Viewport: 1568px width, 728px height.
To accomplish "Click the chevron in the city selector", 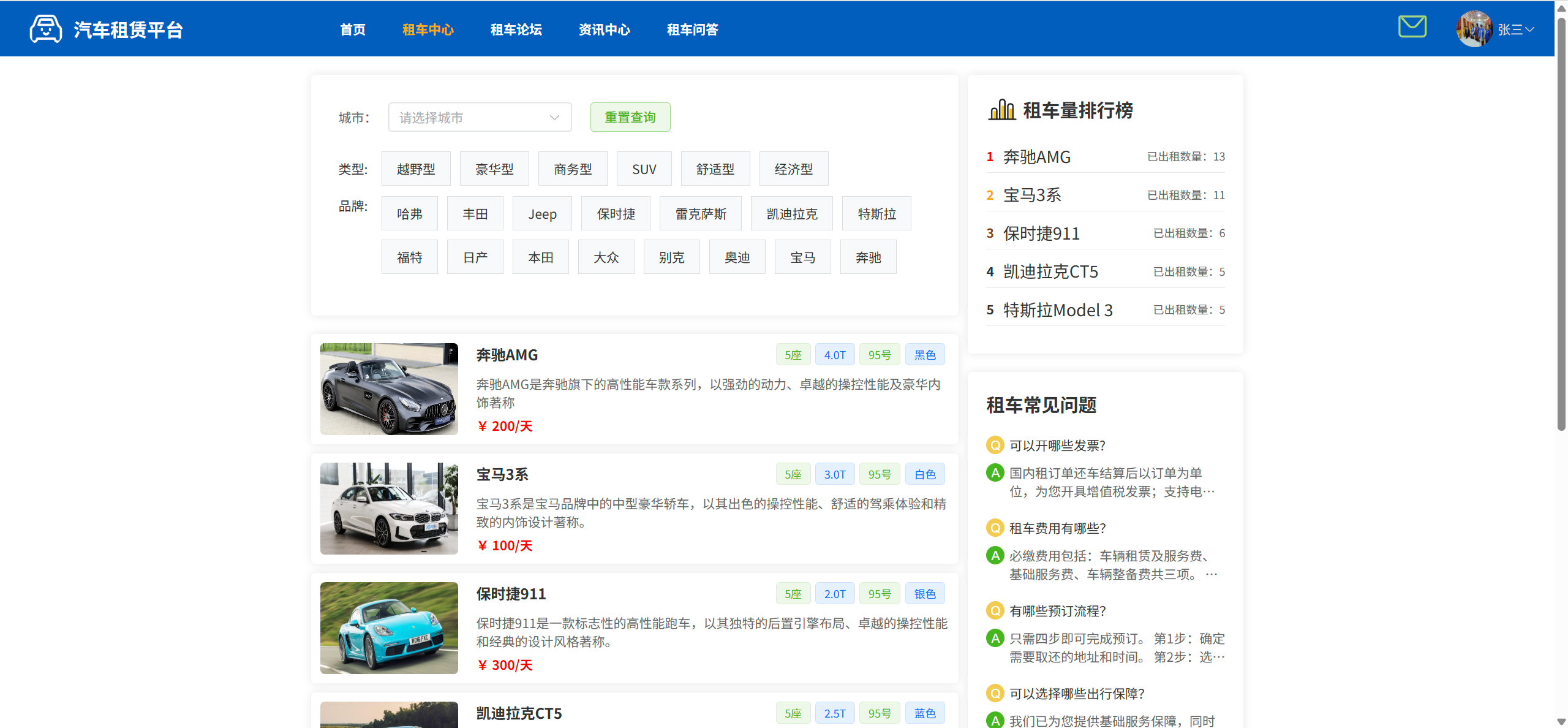I will pos(554,118).
